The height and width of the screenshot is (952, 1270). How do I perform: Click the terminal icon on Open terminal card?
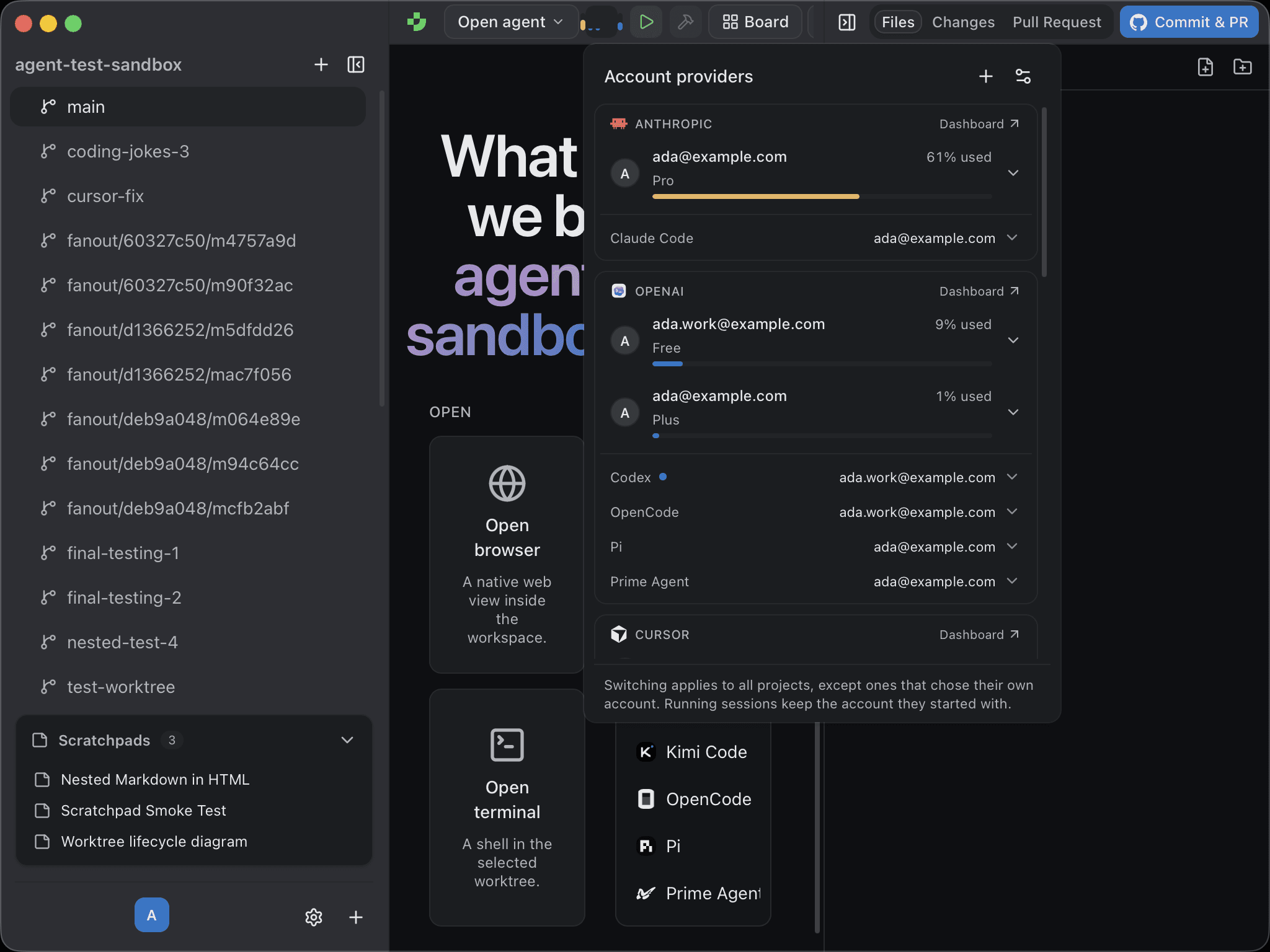(x=507, y=745)
